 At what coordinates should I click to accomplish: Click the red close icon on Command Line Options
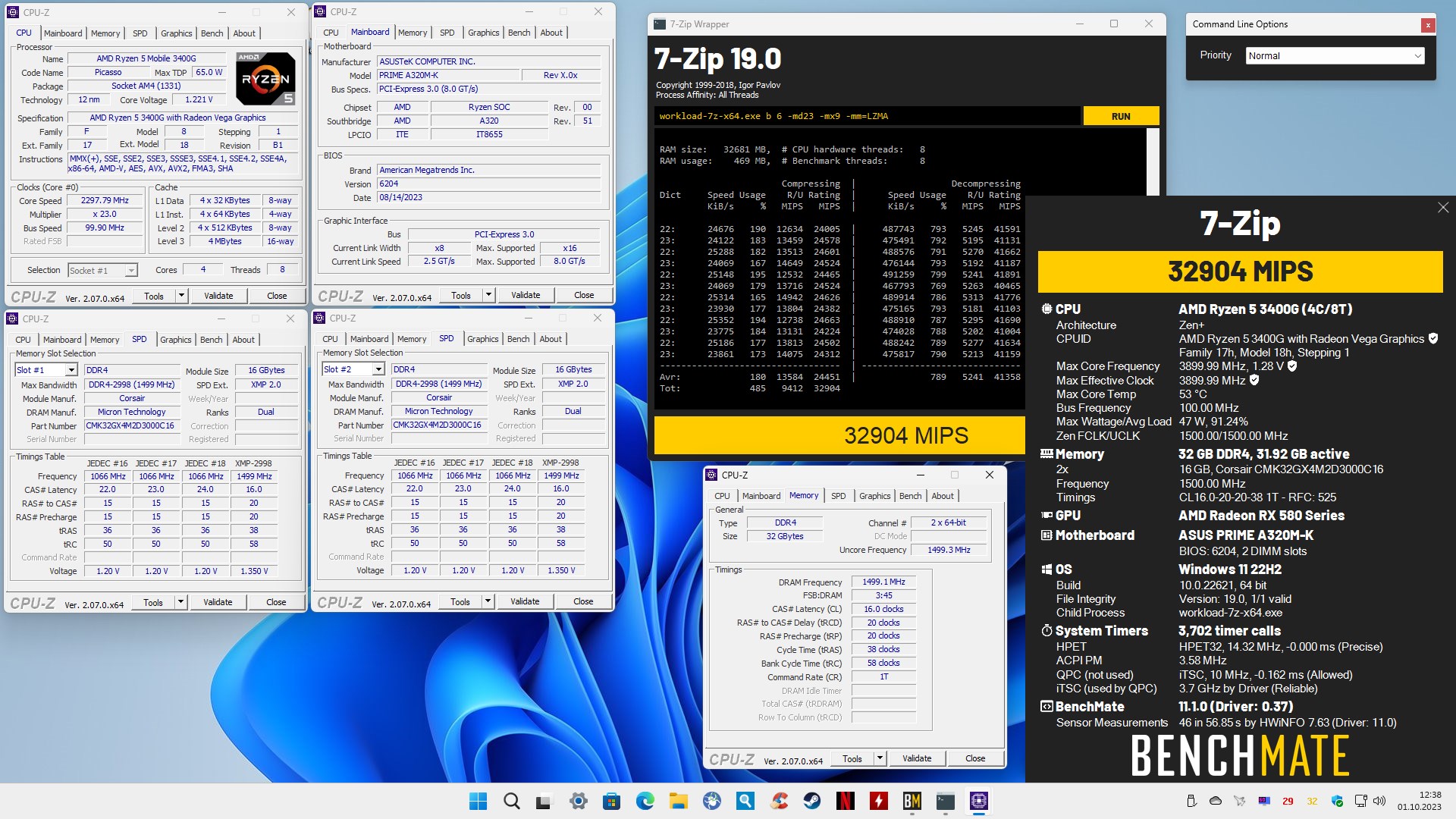pyautogui.click(x=1428, y=25)
